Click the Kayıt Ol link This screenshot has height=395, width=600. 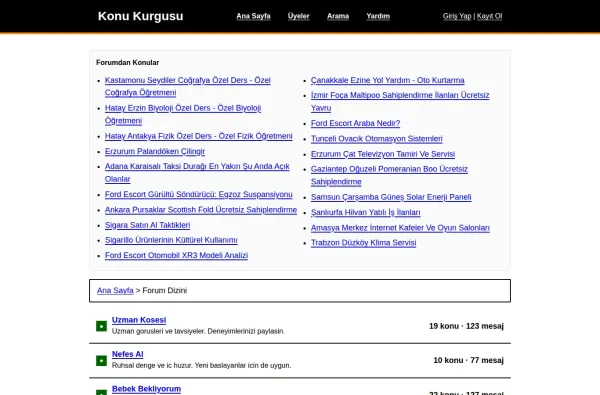tap(489, 16)
